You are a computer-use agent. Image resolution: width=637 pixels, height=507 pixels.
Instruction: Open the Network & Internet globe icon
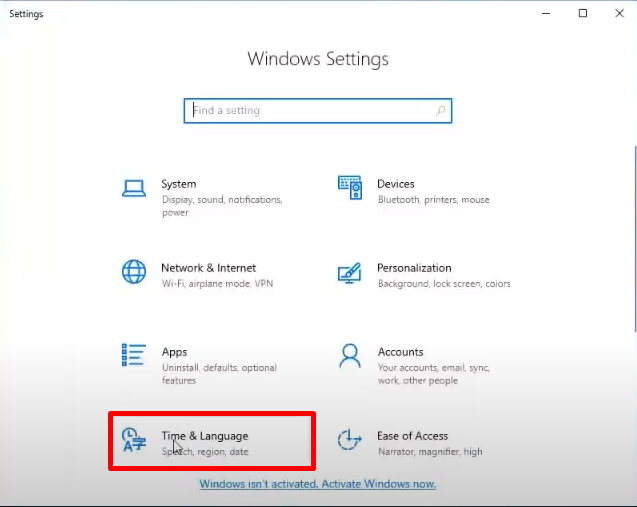click(134, 271)
